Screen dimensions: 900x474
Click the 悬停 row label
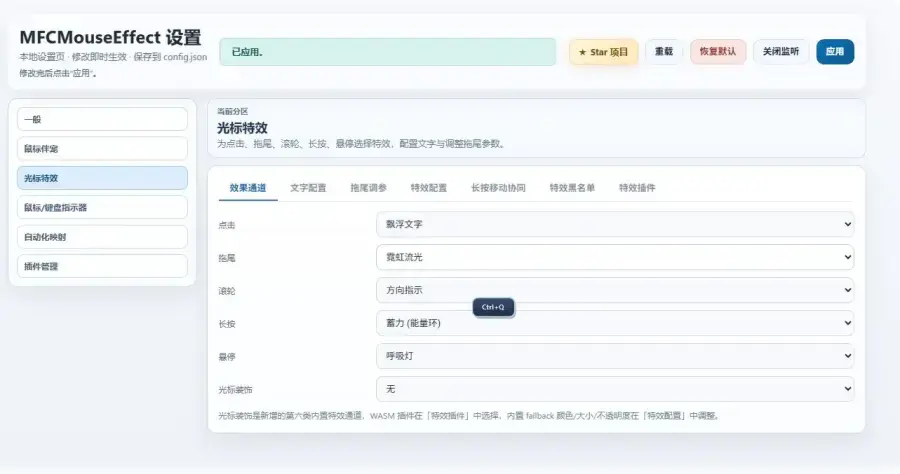(227, 357)
